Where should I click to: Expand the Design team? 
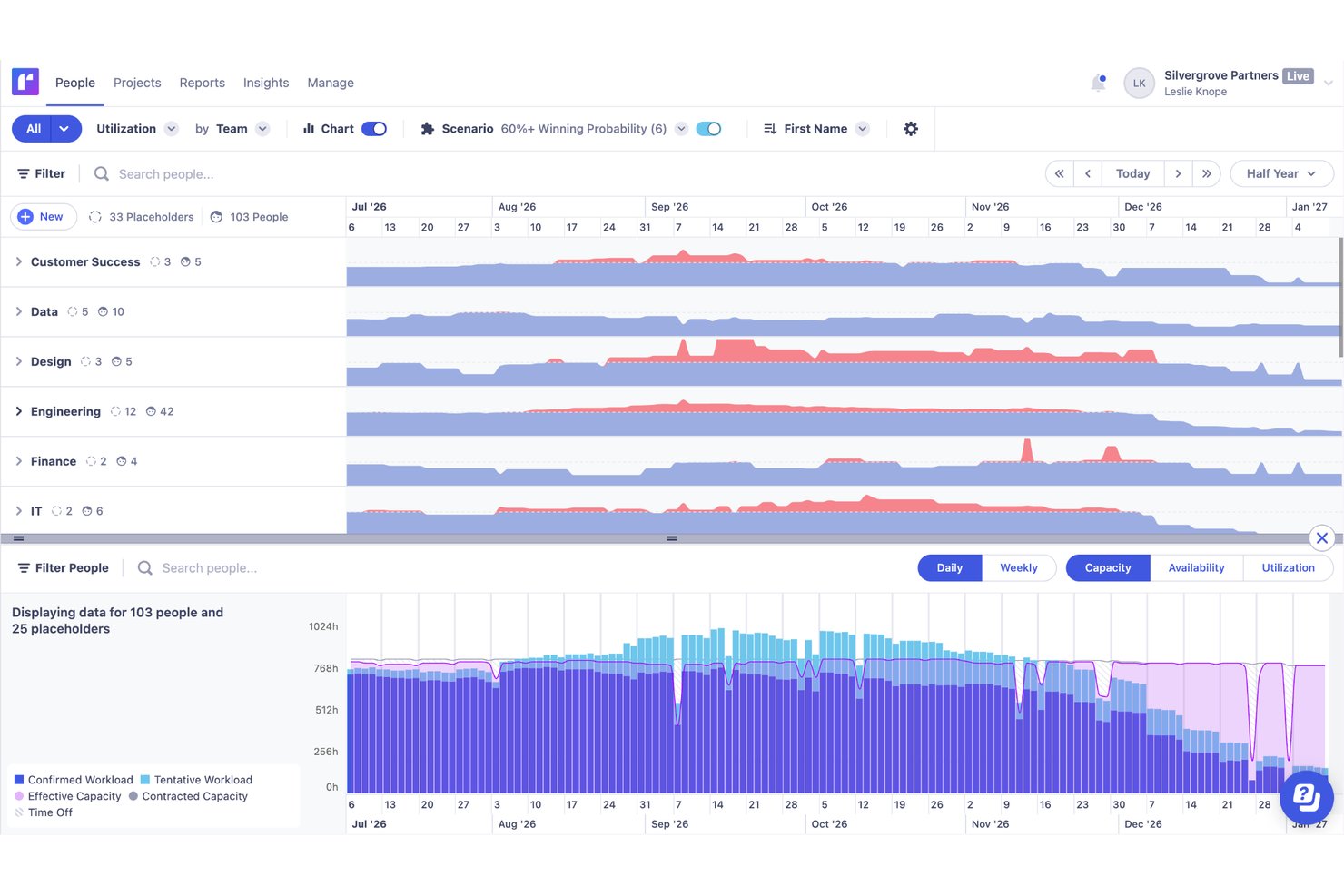click(x=18, y=361)
